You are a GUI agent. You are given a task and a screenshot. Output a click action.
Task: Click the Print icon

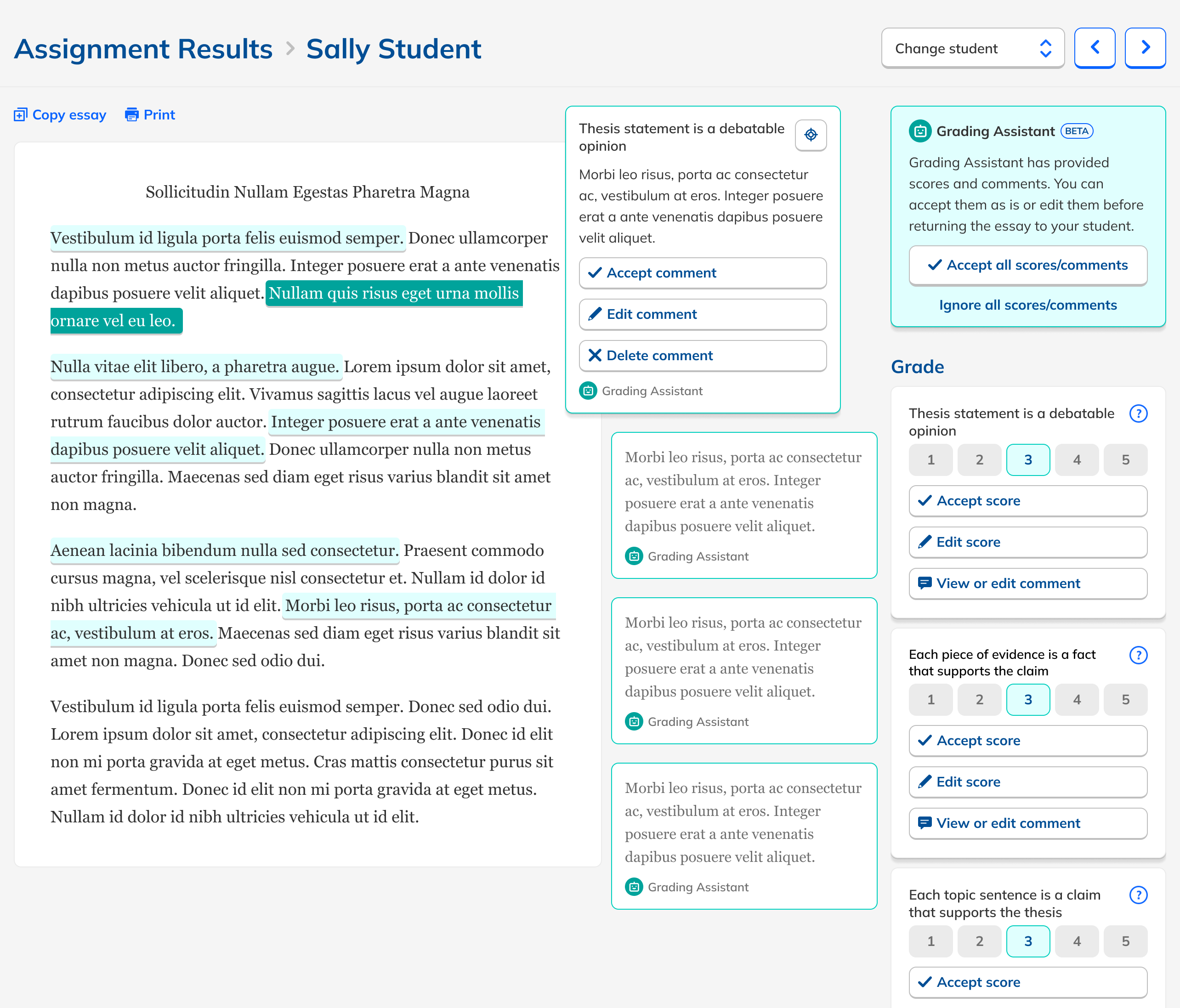tap(131, 115)
